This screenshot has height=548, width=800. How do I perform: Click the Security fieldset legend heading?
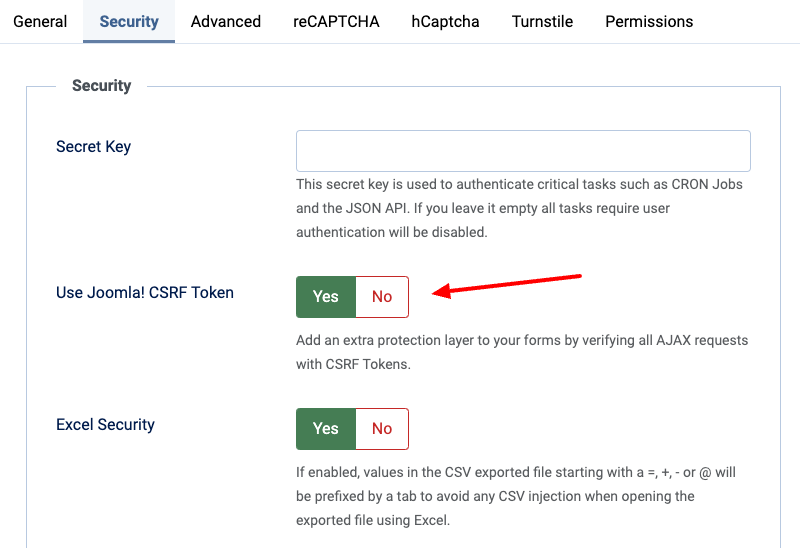pos(101,86)
